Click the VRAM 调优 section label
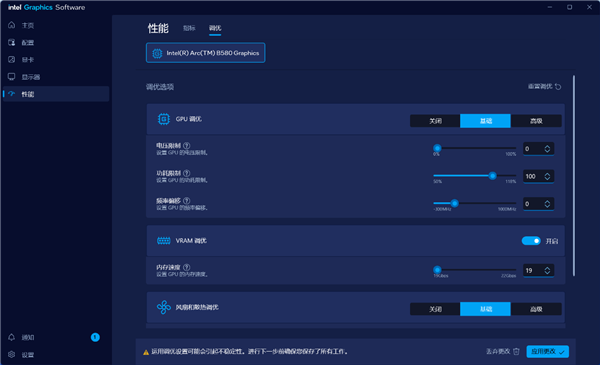Viewport: 600px width, 365px height. click(191, 241)
